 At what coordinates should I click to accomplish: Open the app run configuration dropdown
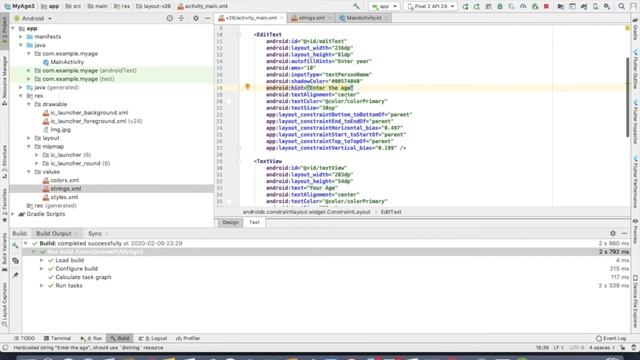384,6
